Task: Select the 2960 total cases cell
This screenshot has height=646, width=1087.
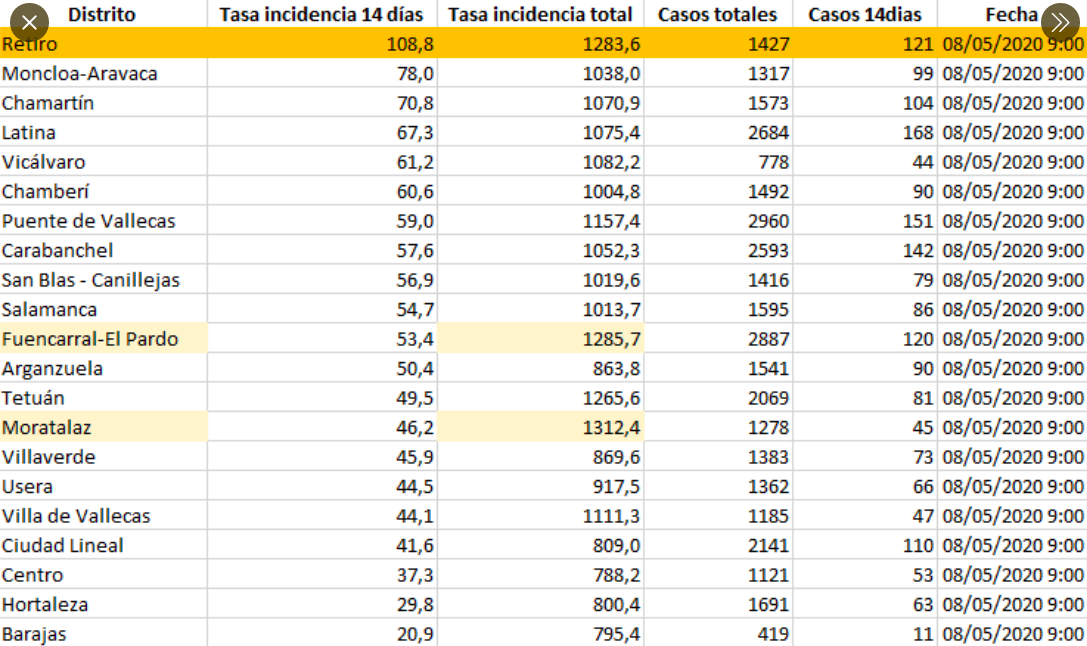Action: coord(718,220)
